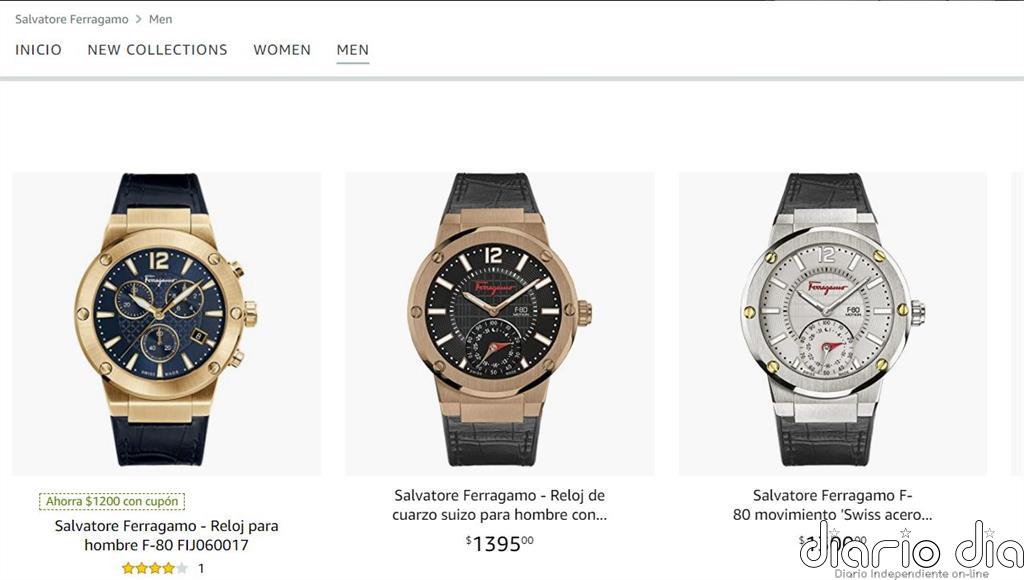
Task: Open Reloj para hombre F-80 FIJ060017 title
Action: pos(167,535)
